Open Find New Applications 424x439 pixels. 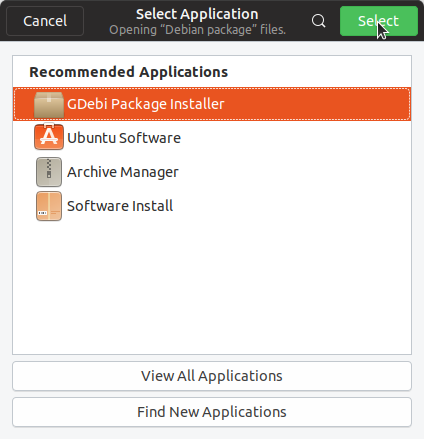tap(212, 412)
